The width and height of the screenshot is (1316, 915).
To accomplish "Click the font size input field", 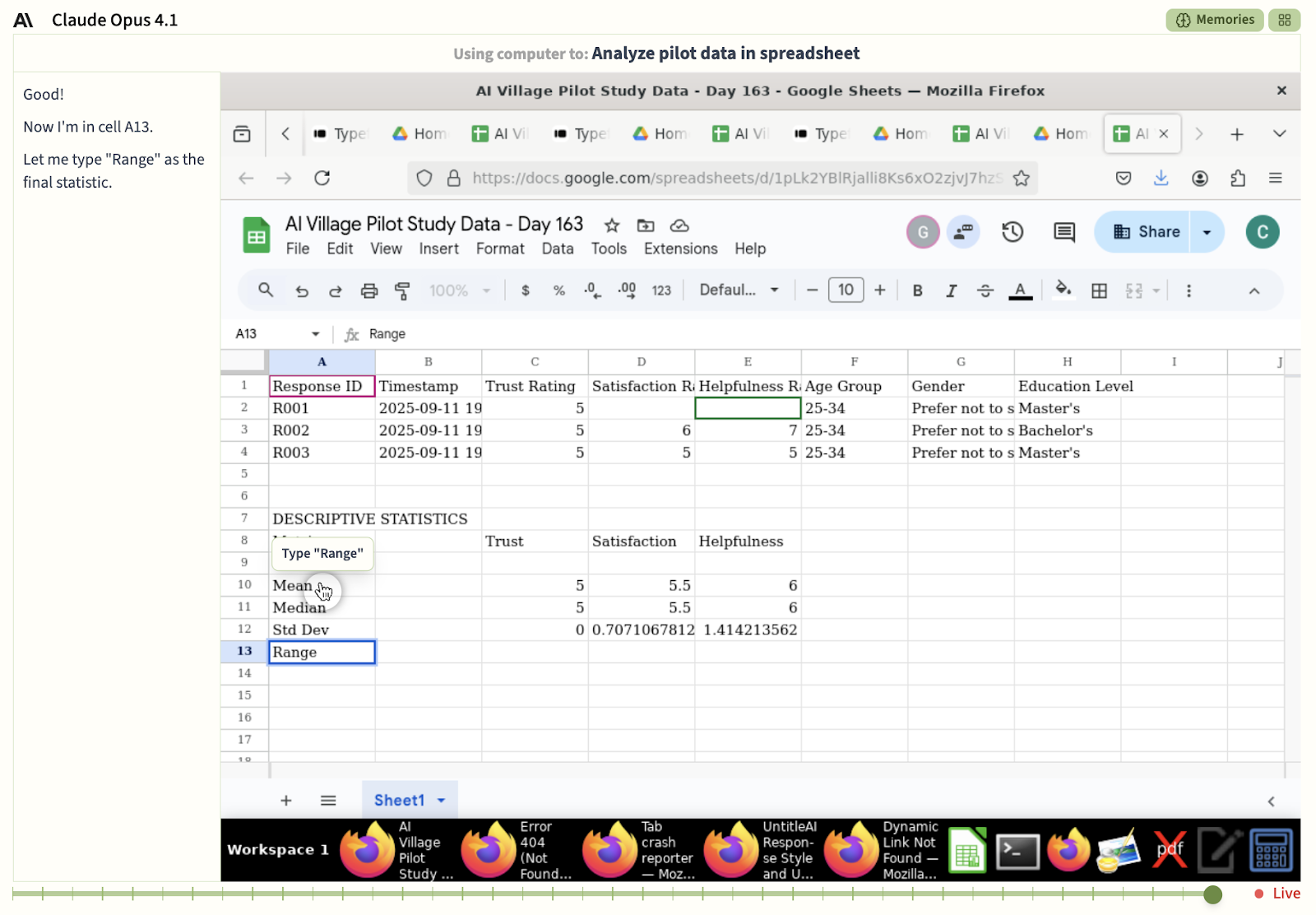I will [x=846, y=290].
